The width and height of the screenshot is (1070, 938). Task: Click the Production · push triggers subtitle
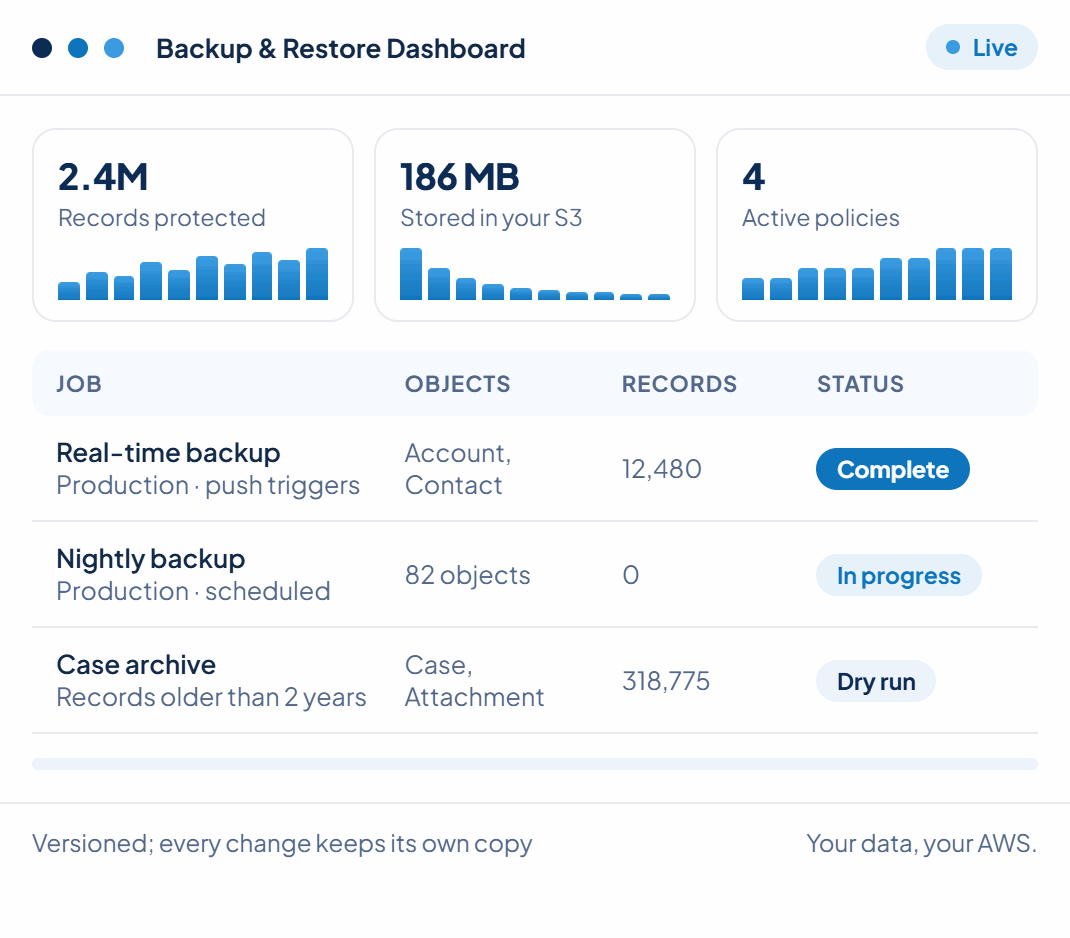click(x=208, y=486)
